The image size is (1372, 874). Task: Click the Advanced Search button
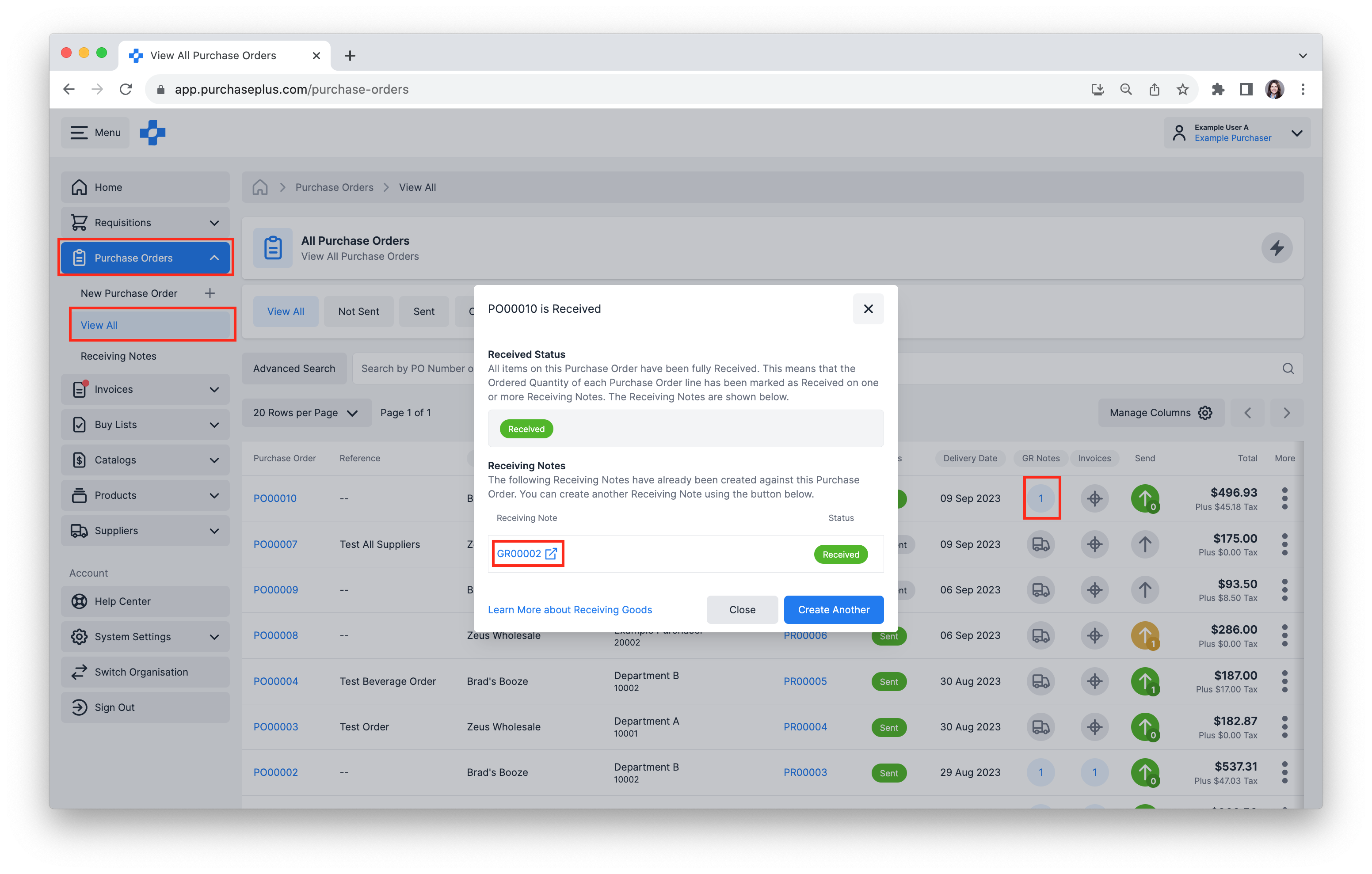[294, 369]
